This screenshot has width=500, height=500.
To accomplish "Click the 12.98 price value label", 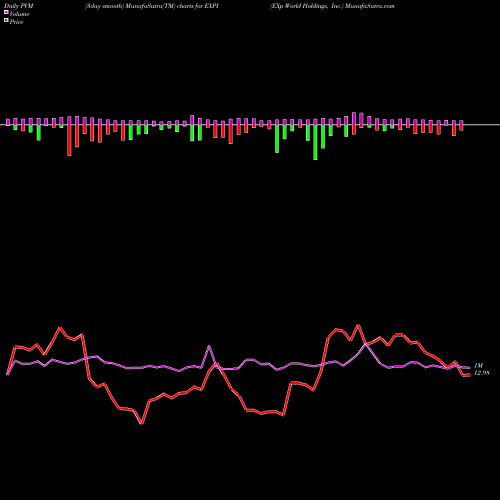I will (482, 373).
